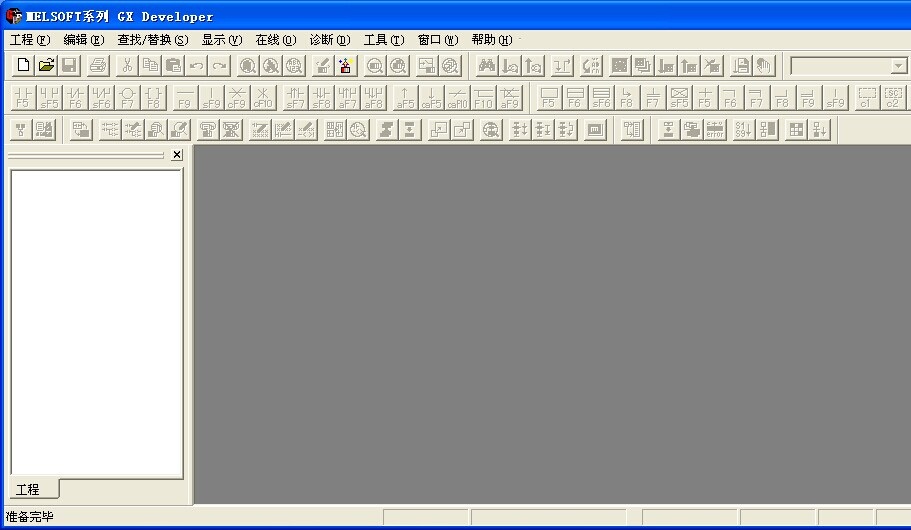Select the 工程 tab below project panel
This screenshot has height=530, width=911.
click(x=34, y=489)
